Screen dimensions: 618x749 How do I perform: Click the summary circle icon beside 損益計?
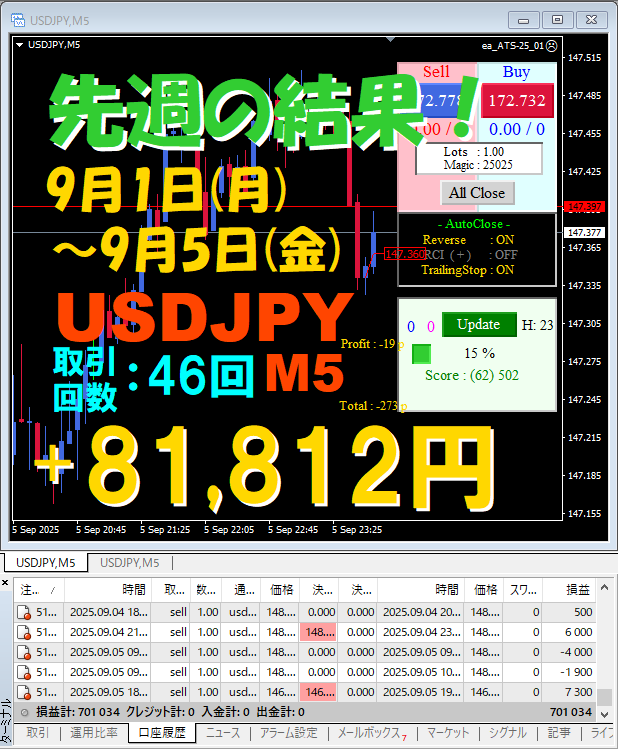(24, 713)
